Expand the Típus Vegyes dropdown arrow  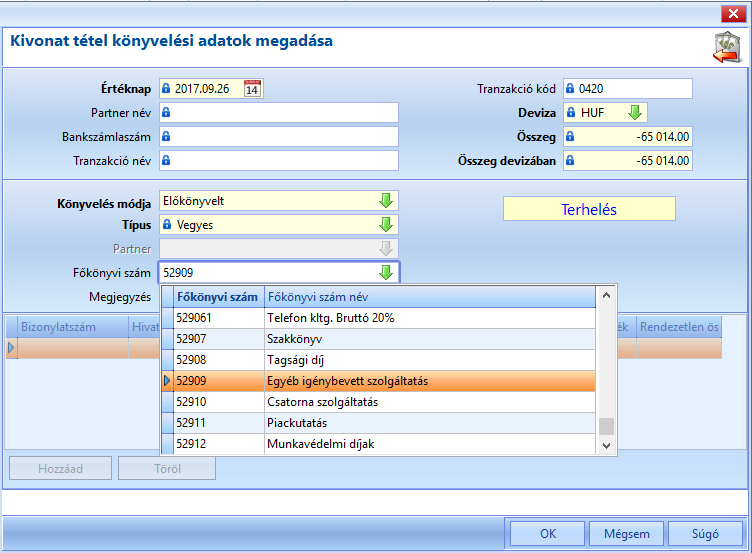[x=386, y=224]
